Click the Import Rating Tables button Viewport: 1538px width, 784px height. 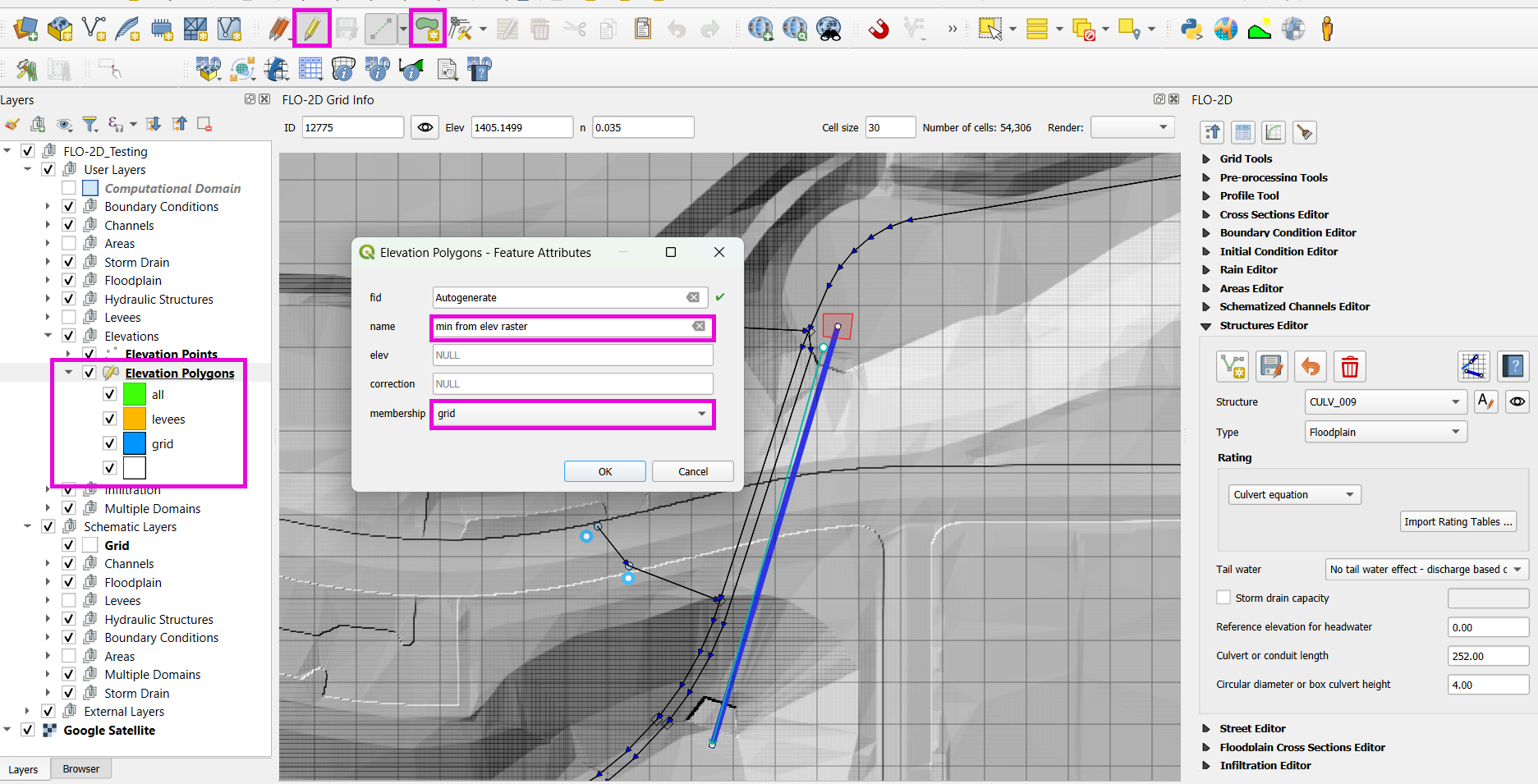click(x=1457, y=521)
